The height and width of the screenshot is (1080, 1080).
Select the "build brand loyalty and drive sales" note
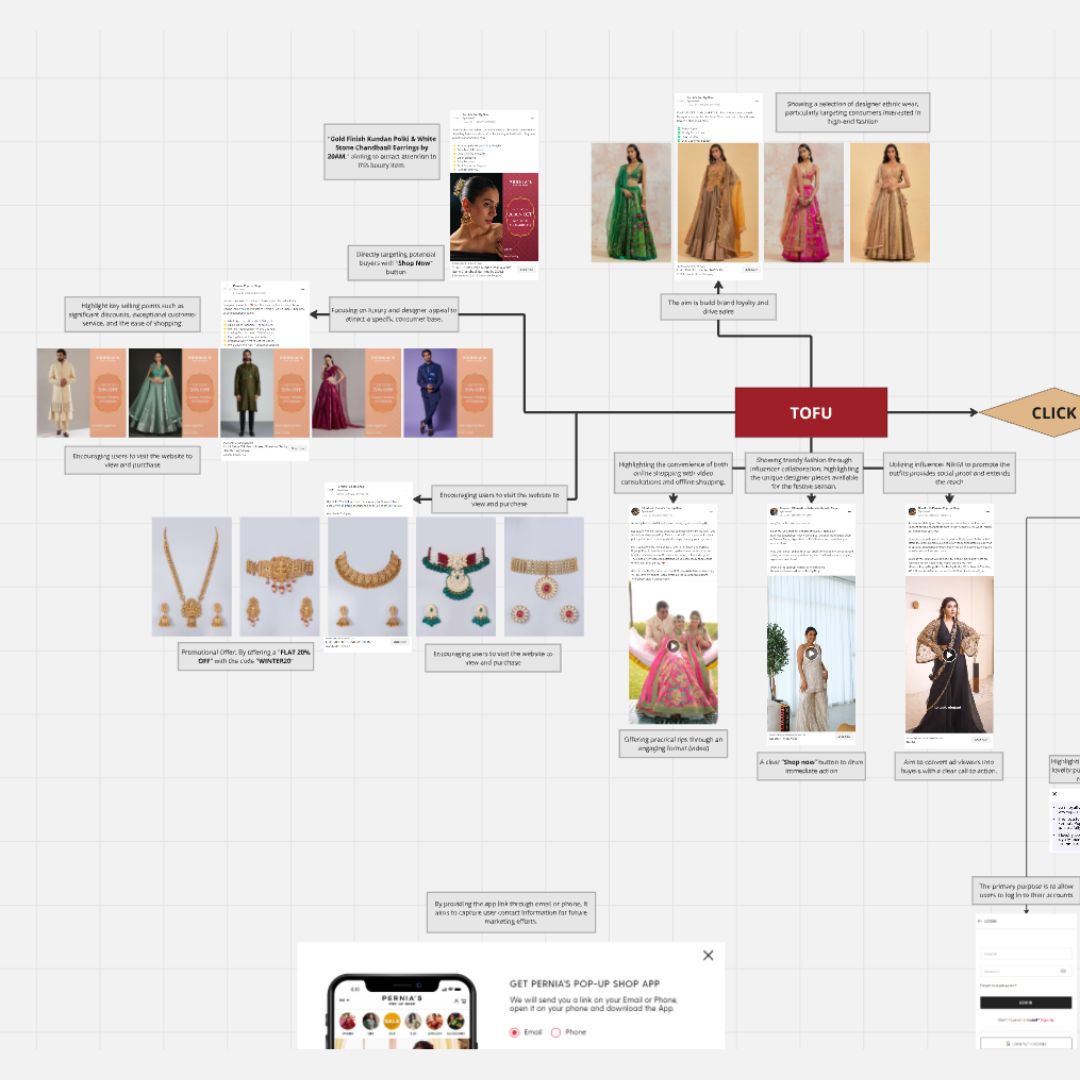718,307
